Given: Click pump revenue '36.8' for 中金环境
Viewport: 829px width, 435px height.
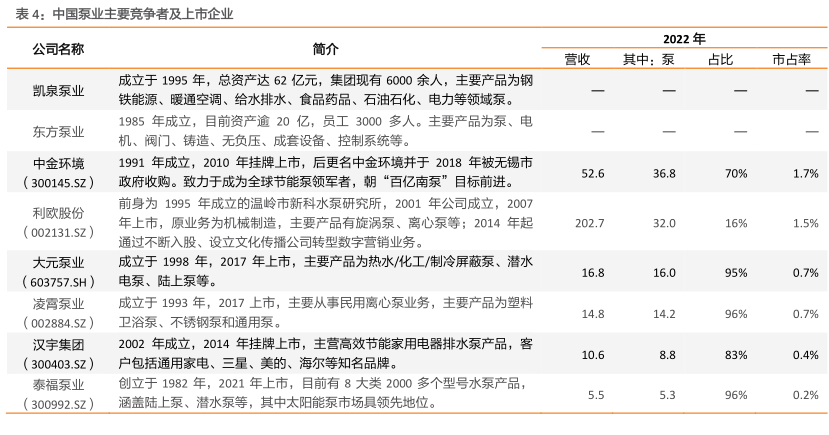Looking at the screenshot, I should point(664,173).
